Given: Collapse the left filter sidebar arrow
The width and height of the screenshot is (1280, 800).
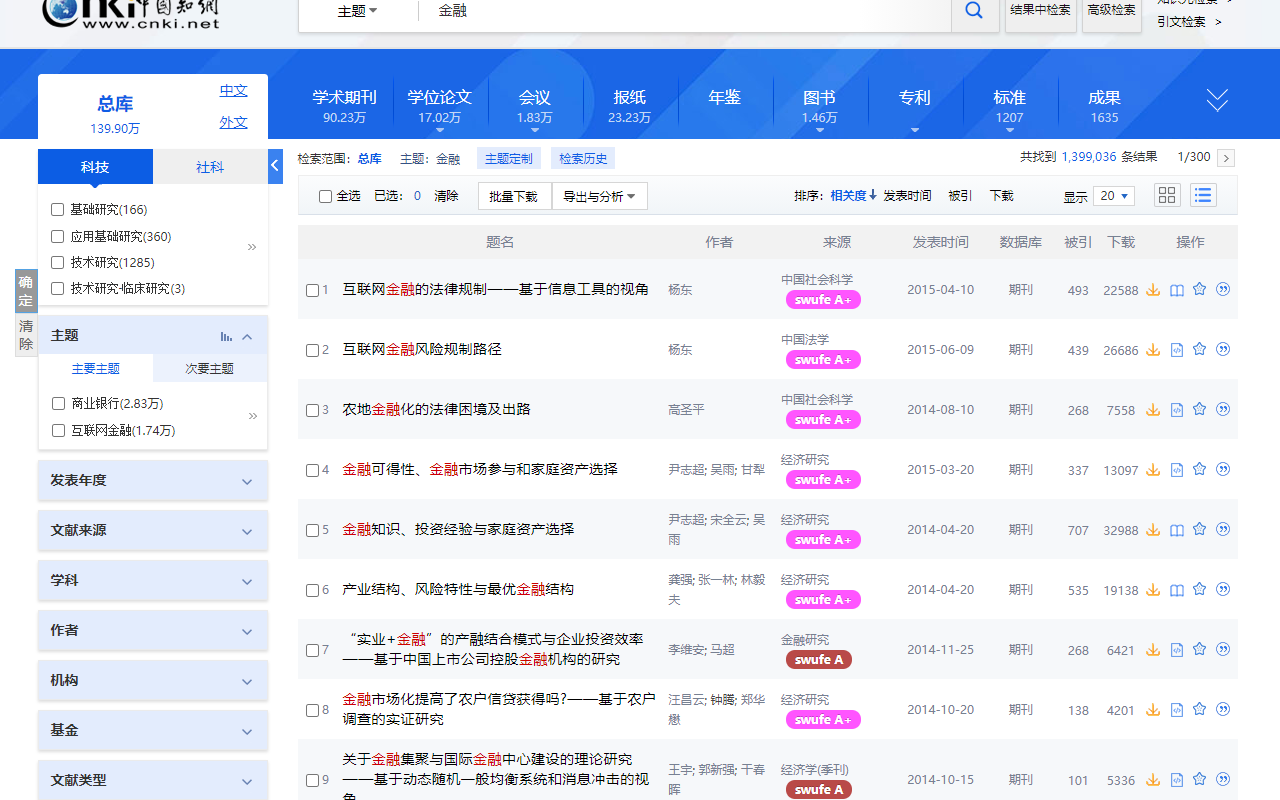Looking at the screenshot, I should 275,166.
